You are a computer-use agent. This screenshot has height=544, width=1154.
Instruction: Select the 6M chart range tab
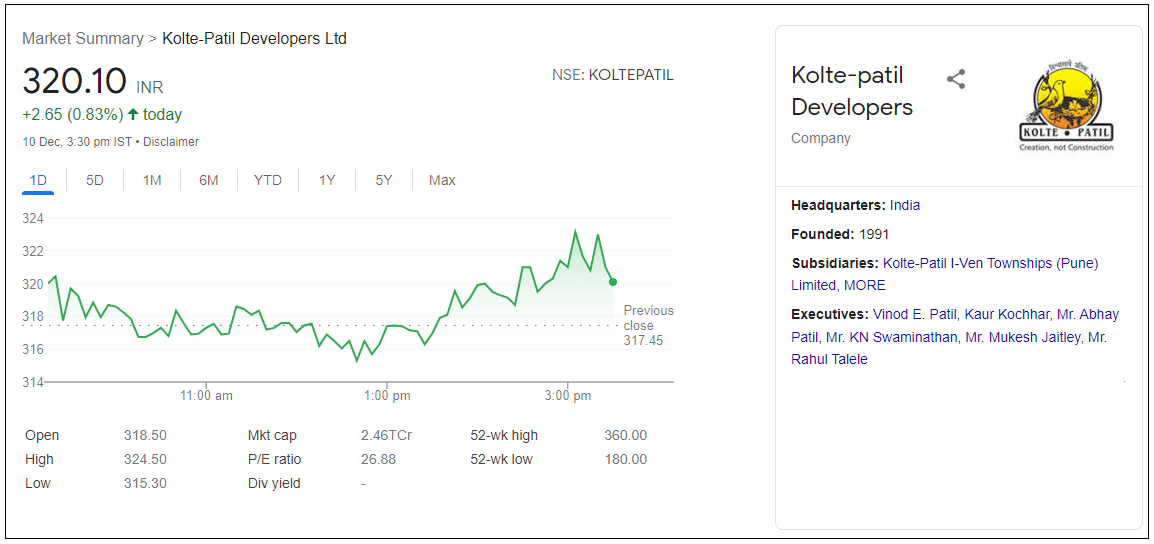click(x=209, y=180)
